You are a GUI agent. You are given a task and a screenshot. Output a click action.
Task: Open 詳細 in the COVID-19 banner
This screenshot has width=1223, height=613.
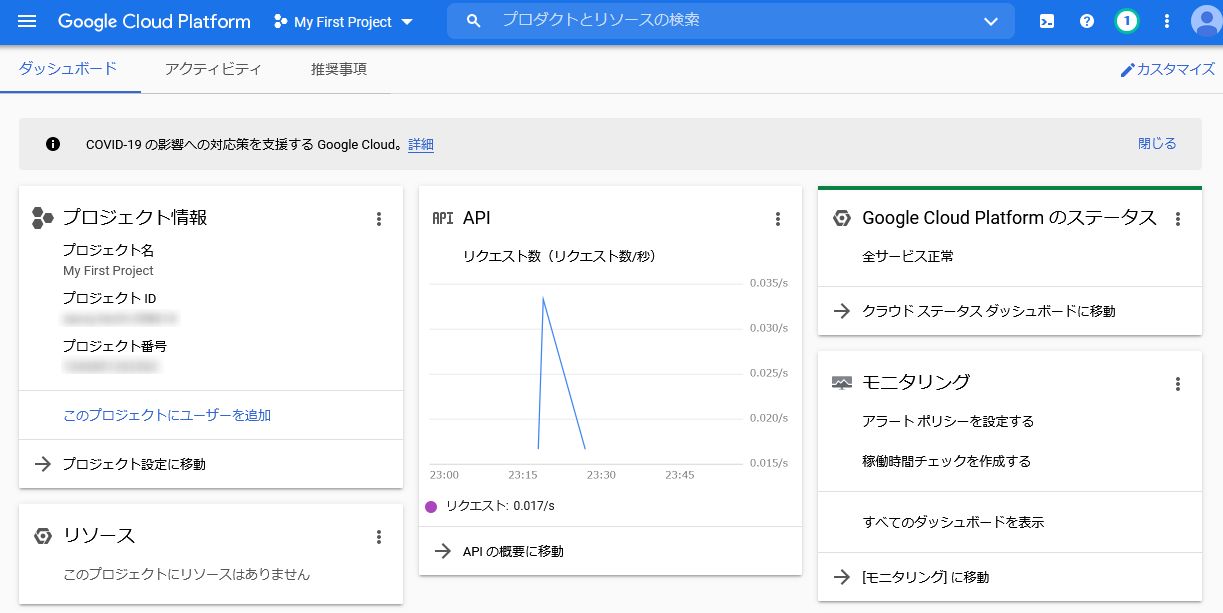[x=420, y=145]
